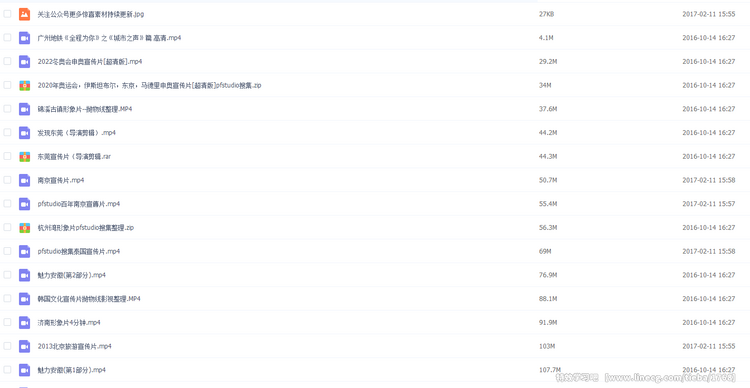Click date 2017-02-11 15:58 of 南京宣传片.mp4 row
The image size is (750, 388).
pos(708,180)
